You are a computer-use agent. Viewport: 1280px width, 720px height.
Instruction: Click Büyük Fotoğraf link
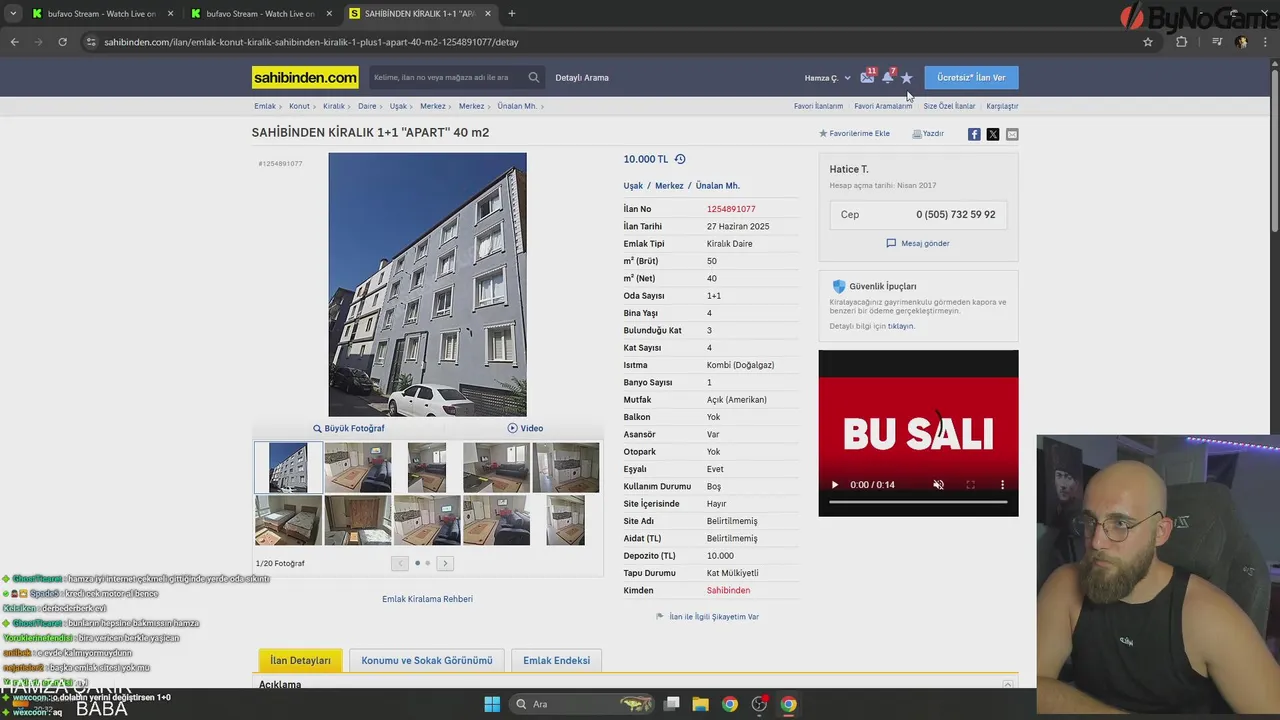point(349,428)
